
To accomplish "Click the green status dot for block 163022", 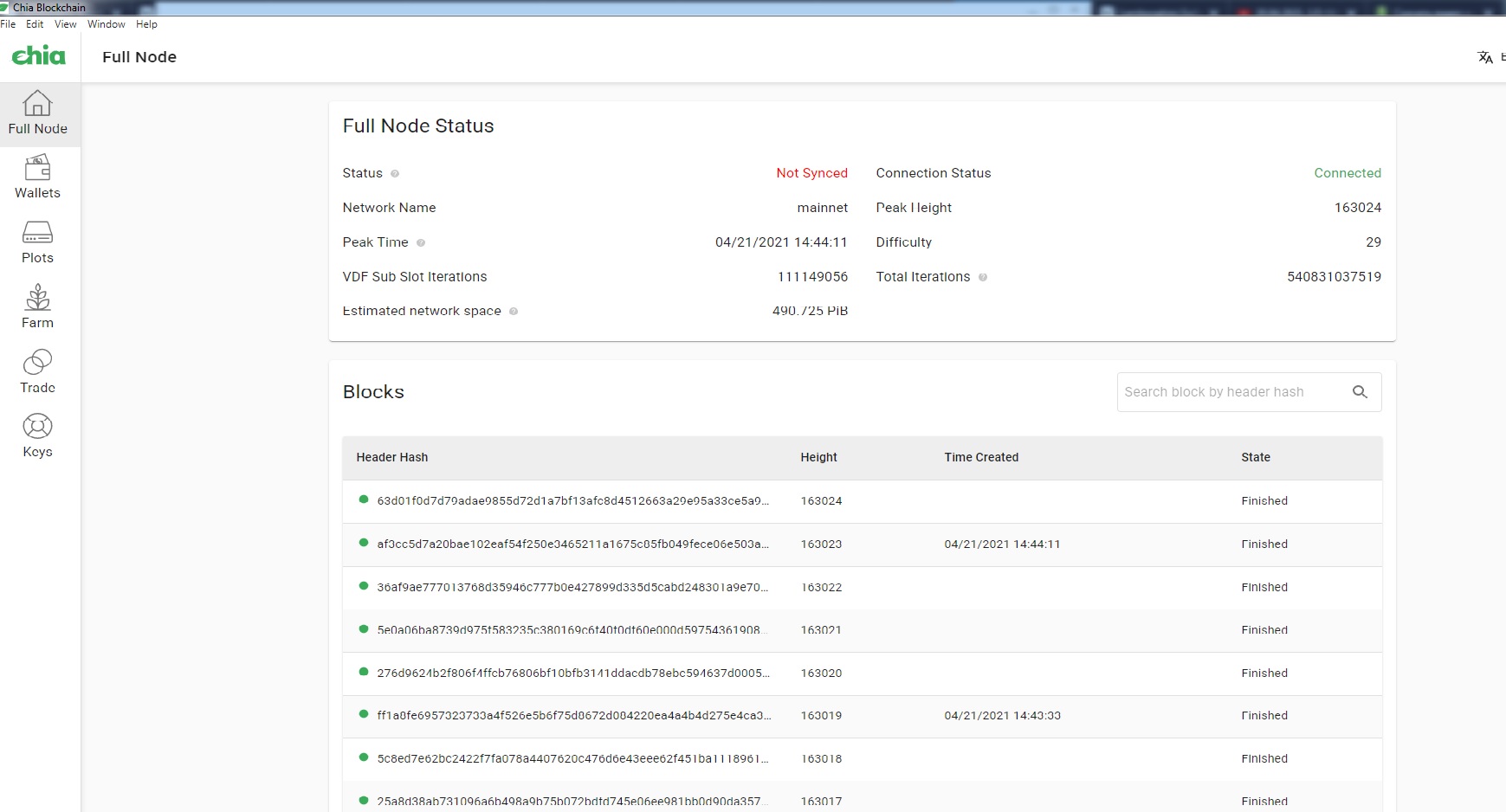I will (364, 586).
